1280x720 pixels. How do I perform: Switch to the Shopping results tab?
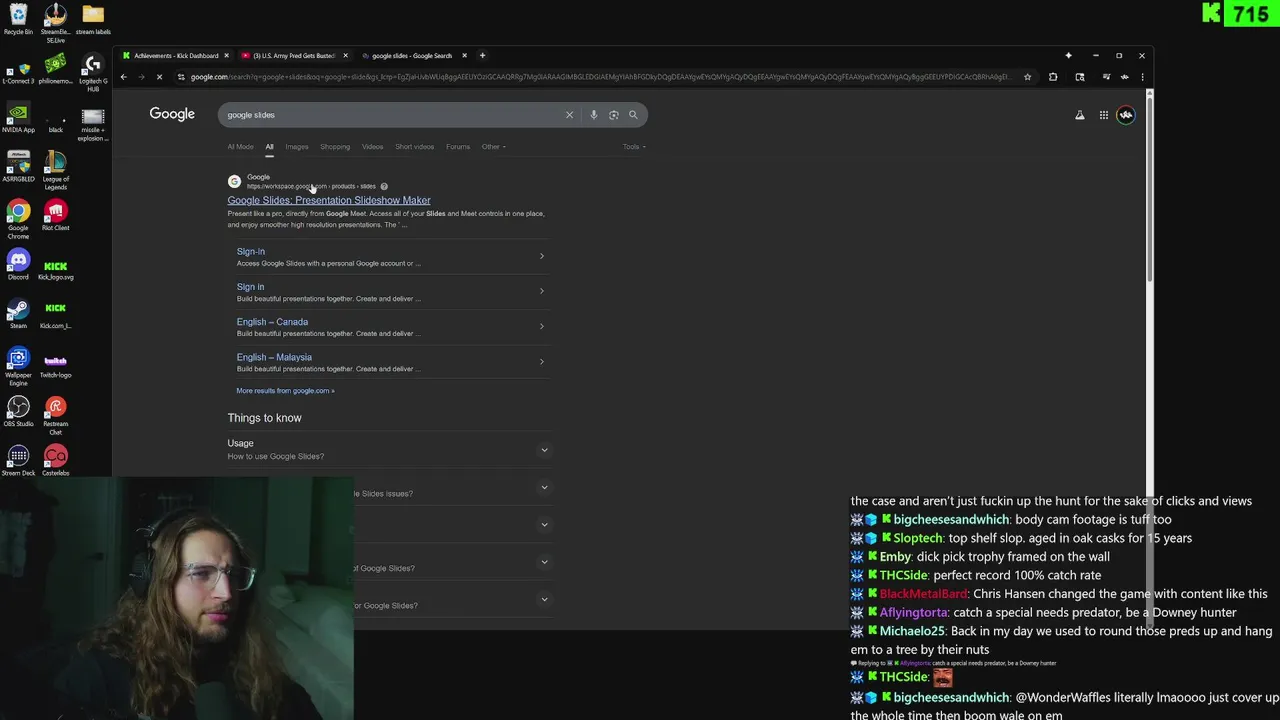click(335, 147)
